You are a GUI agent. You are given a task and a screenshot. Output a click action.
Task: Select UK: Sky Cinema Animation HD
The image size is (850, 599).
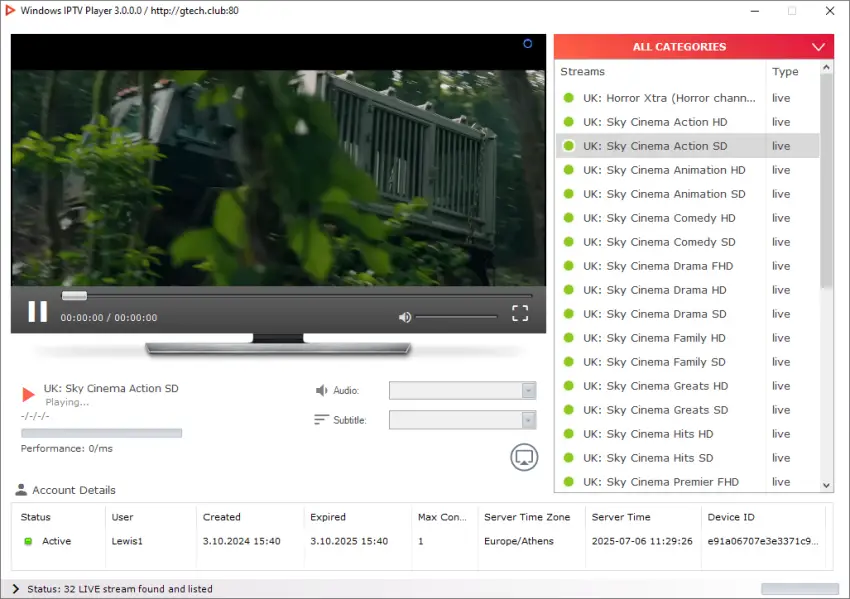tap(687, 170)
